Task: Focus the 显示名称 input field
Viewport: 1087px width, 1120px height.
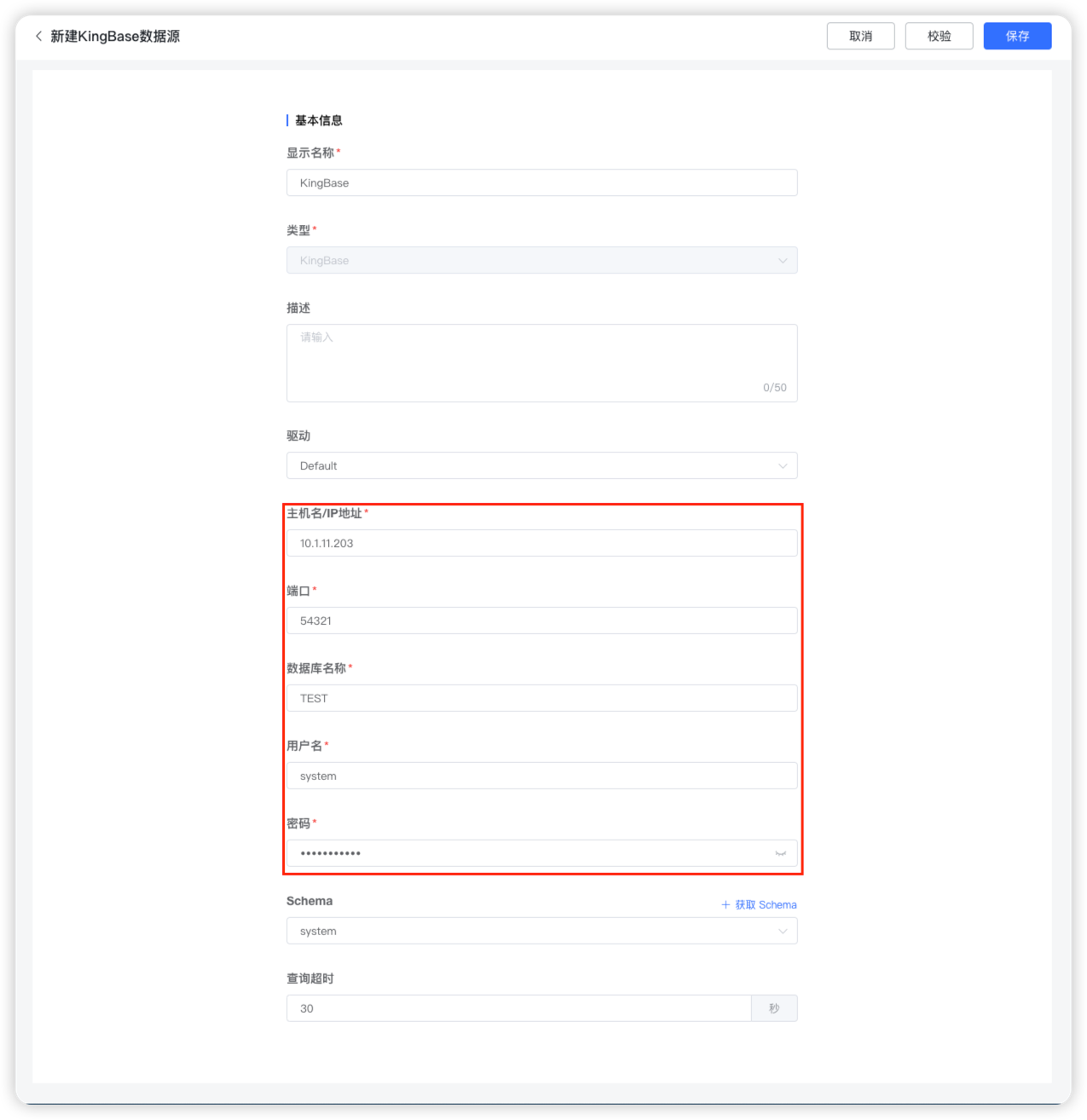Action: (x=541, y=182)
